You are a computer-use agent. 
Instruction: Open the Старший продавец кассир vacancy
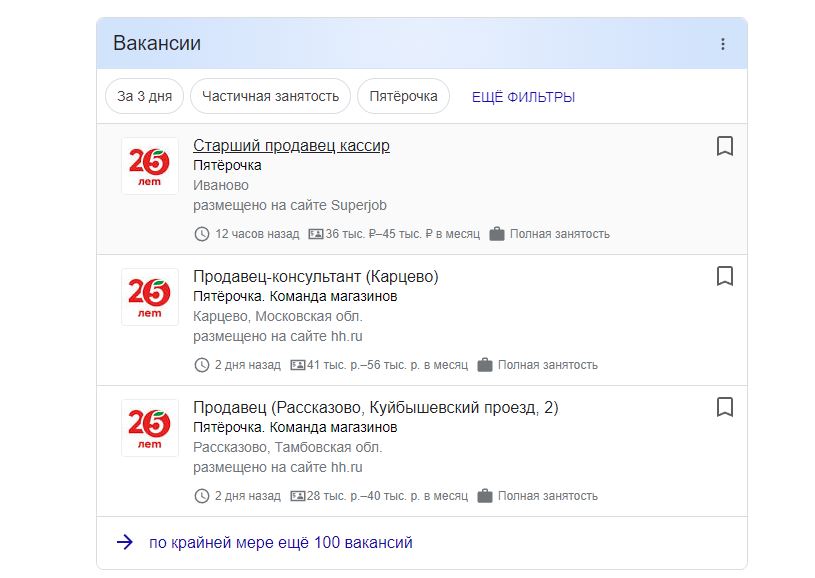(291, 146)
